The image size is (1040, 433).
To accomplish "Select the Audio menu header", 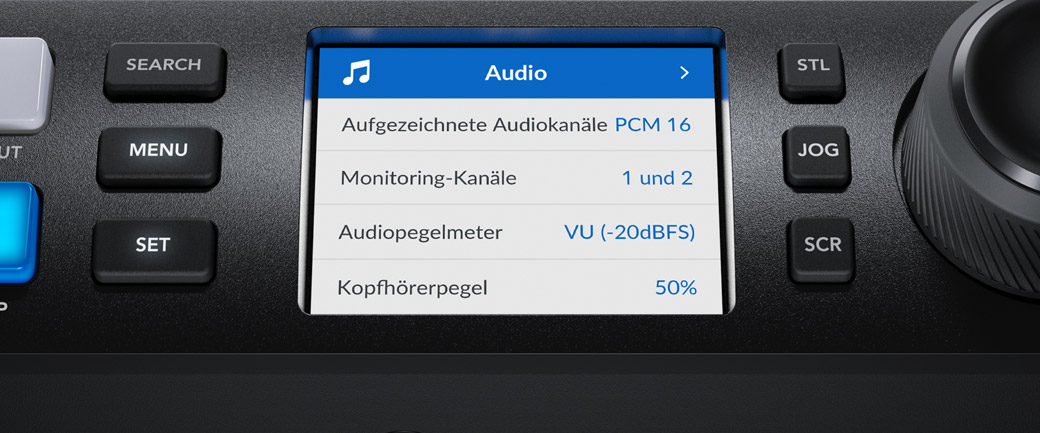I will [516, 72].
